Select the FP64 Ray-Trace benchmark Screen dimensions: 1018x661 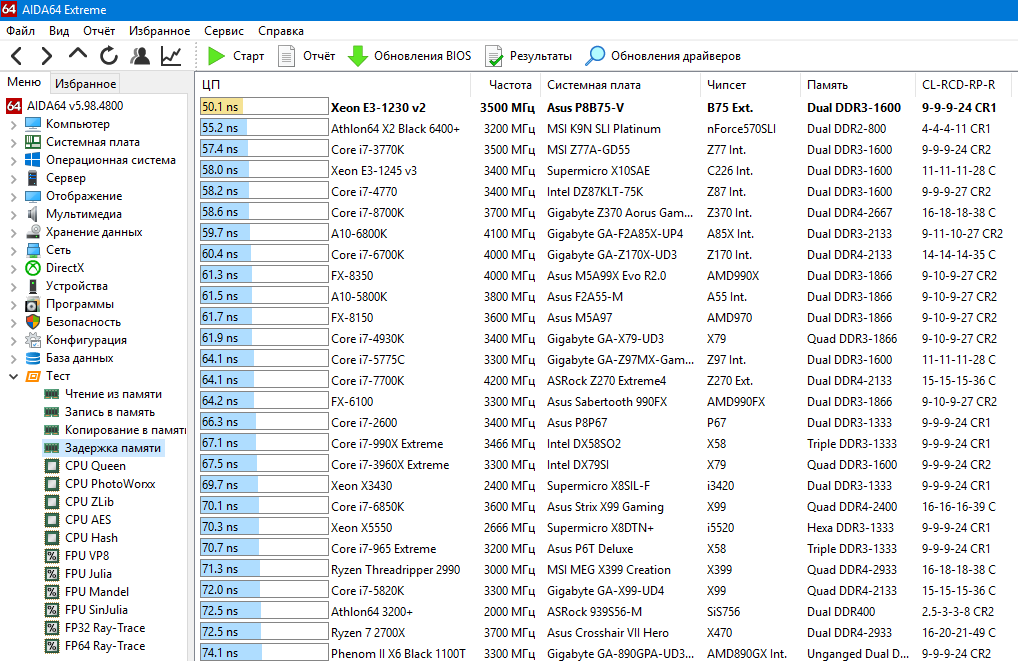95,646
